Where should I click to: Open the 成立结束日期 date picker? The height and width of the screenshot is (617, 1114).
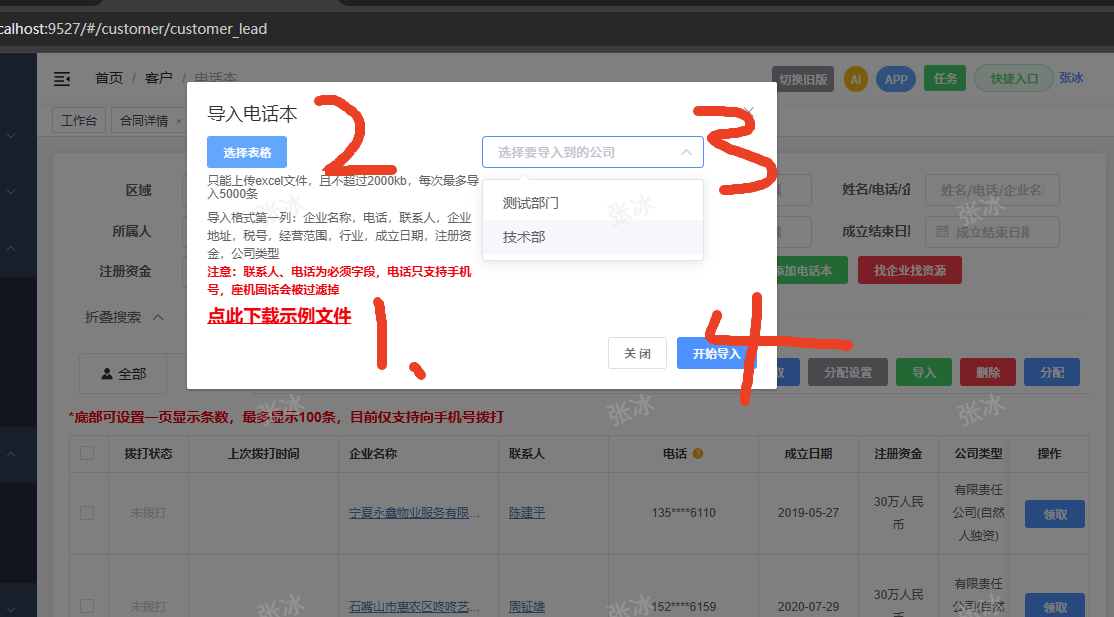click(x=993, y=232)
